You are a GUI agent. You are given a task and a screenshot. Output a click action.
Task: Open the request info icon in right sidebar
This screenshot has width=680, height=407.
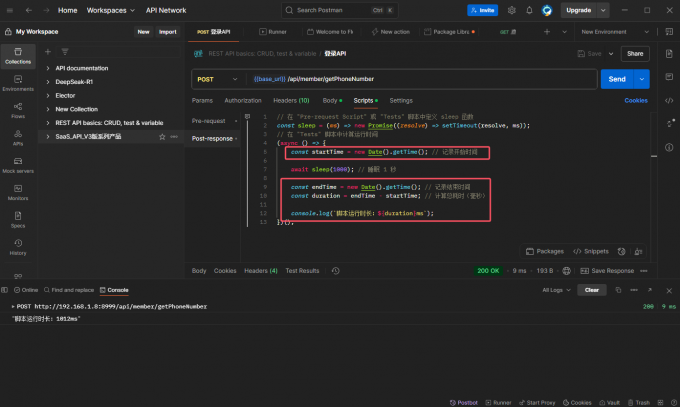[669, 148]
